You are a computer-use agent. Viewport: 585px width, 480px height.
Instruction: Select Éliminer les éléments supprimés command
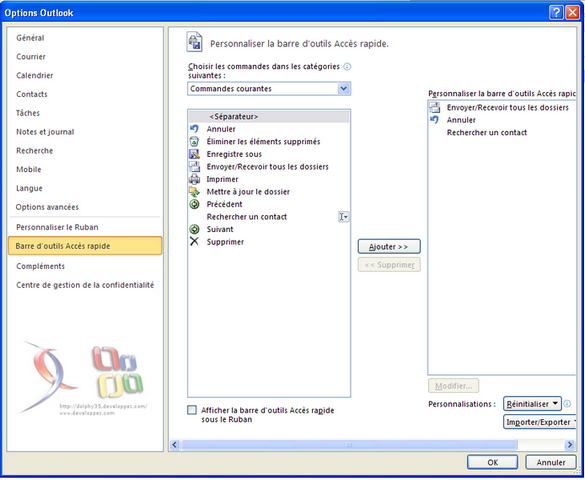269,141
